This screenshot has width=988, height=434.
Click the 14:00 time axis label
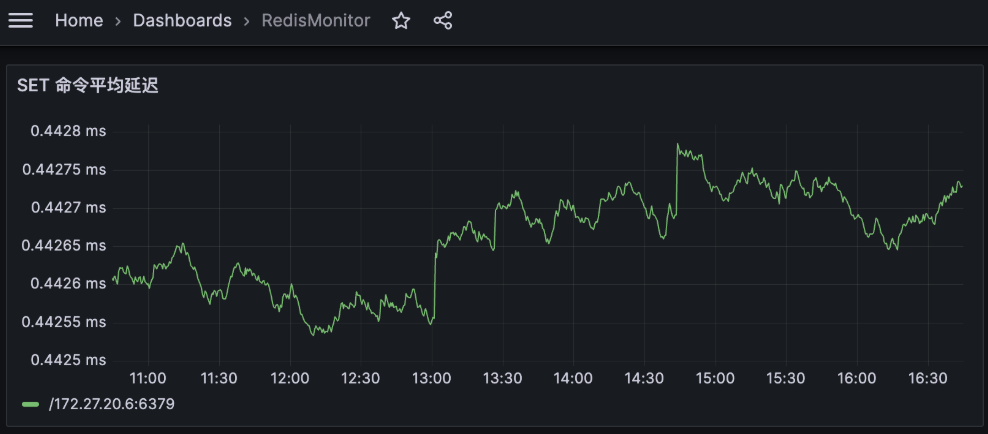pyautogui.click(x=573, y=379)
